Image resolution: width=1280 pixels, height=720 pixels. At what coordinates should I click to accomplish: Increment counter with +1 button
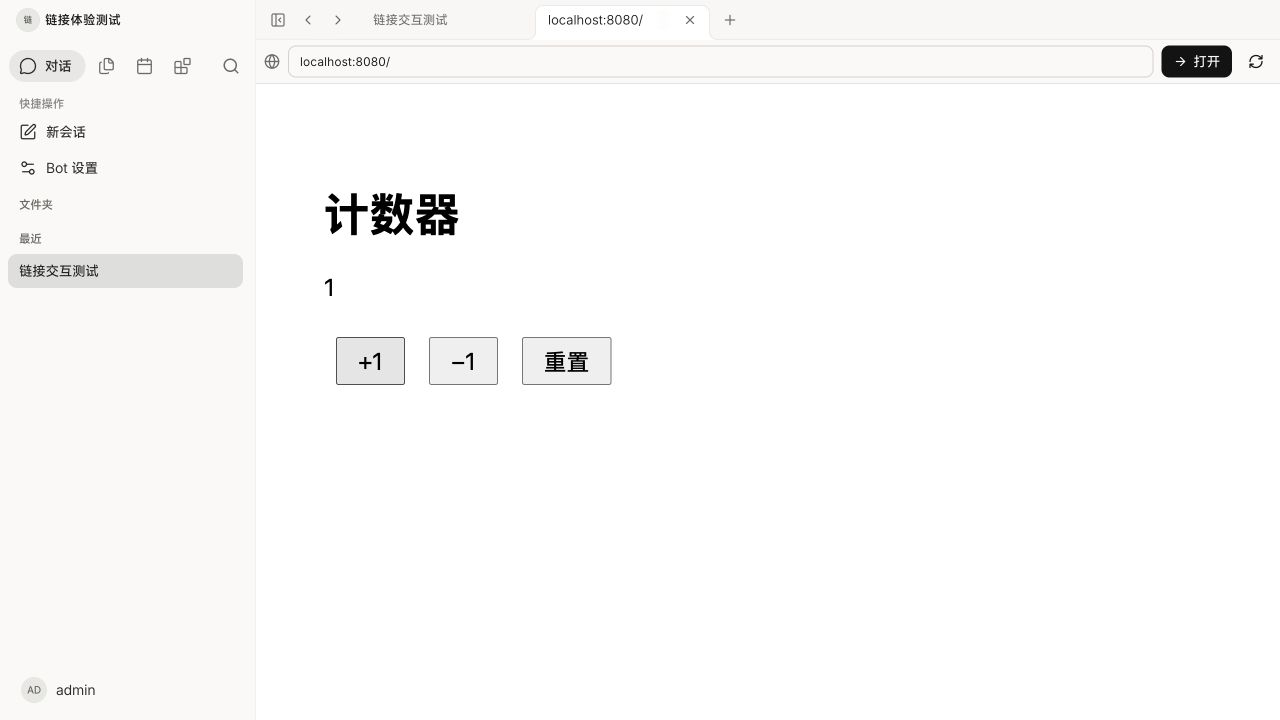370,361
